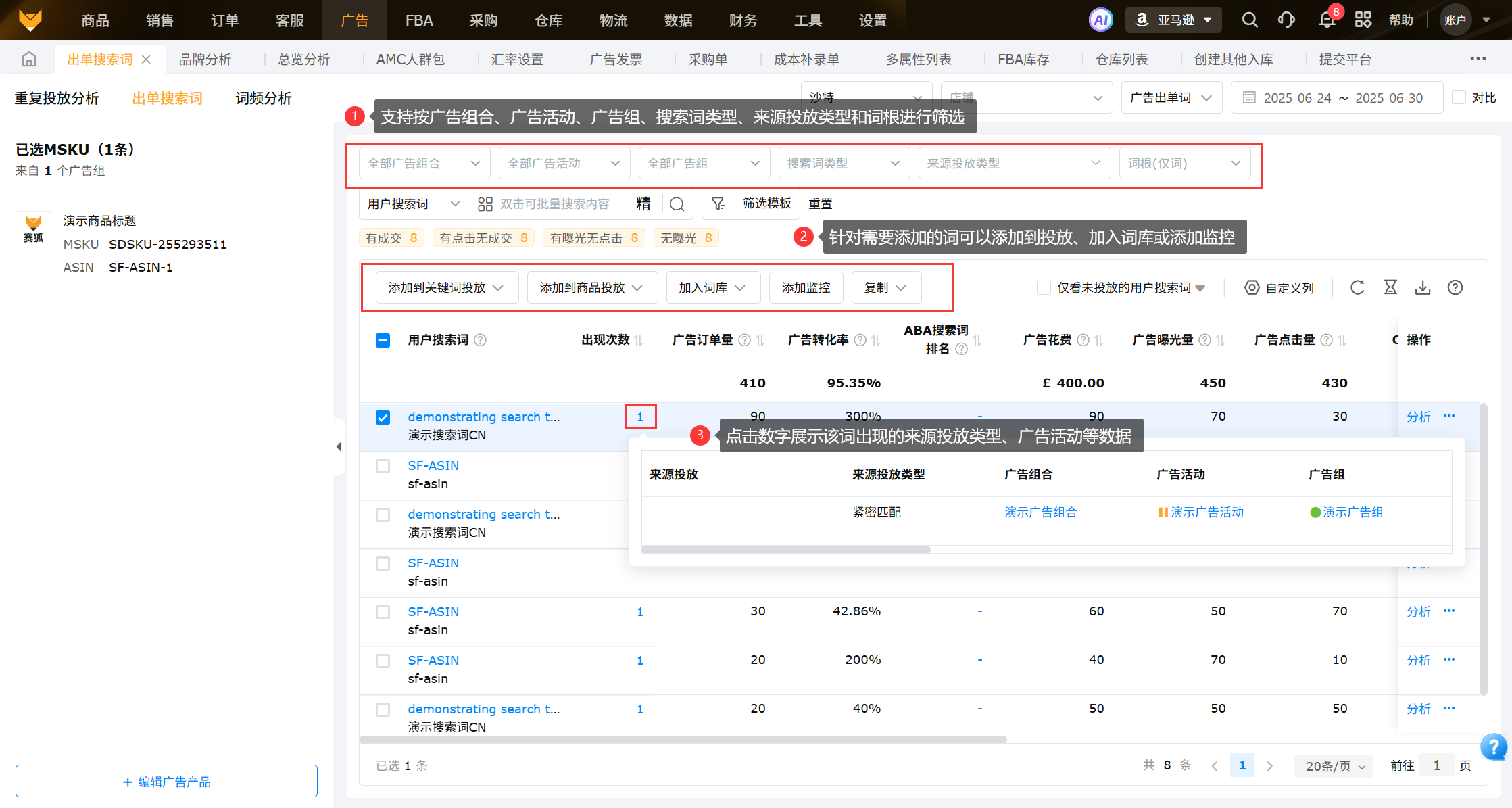1512x808 pixels.
Task: Click the download export icon
Action: [x=1423, y=288]
